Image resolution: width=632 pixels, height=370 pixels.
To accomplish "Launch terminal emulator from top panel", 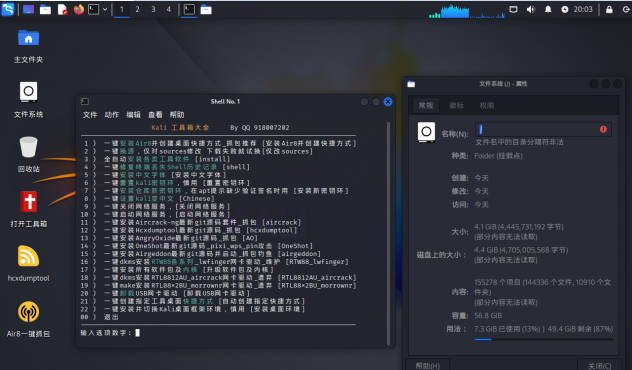I will (94, 9).
